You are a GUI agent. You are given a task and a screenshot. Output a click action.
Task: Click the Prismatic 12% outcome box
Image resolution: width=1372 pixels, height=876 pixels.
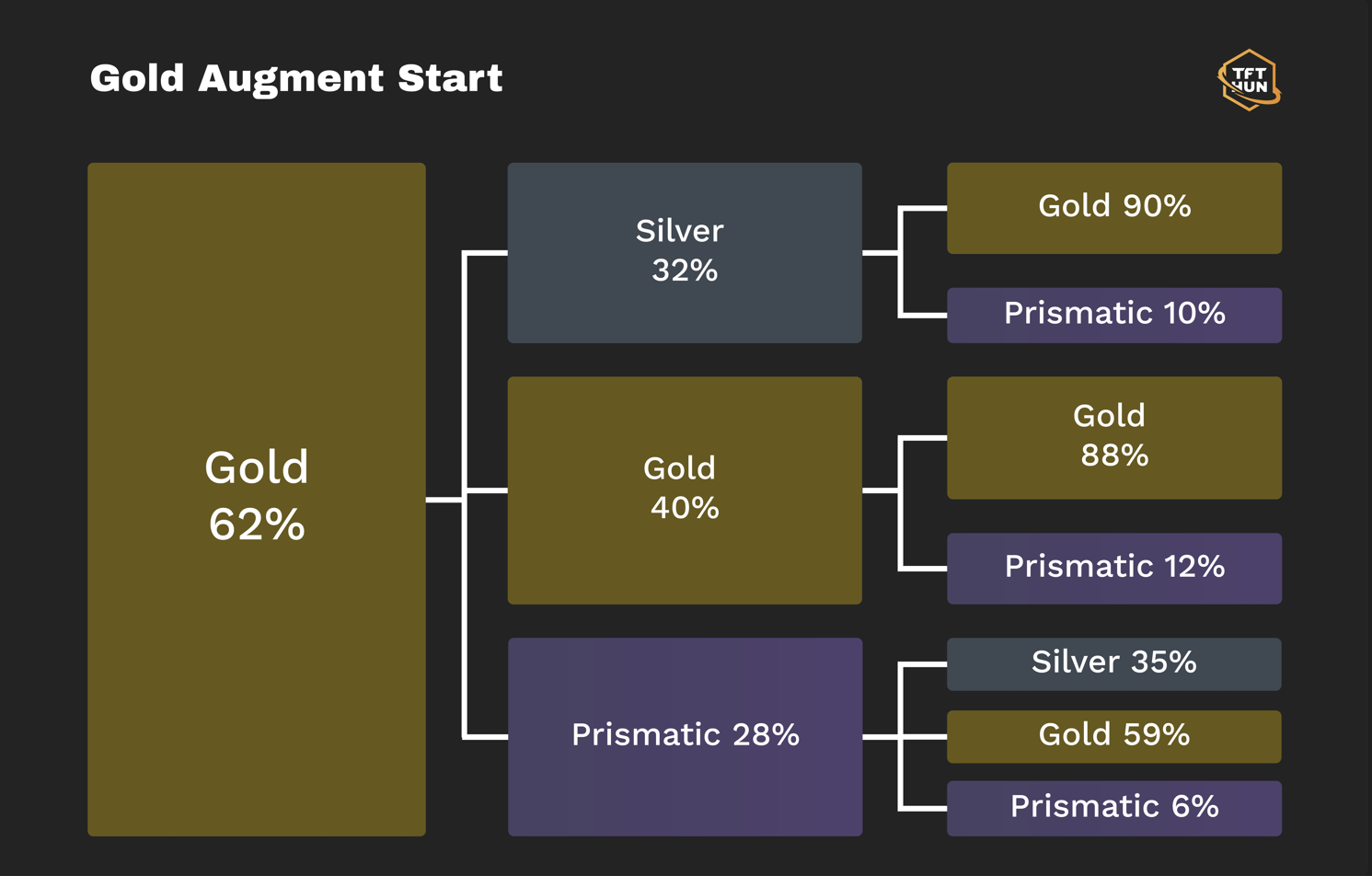tap(1114, 569)
